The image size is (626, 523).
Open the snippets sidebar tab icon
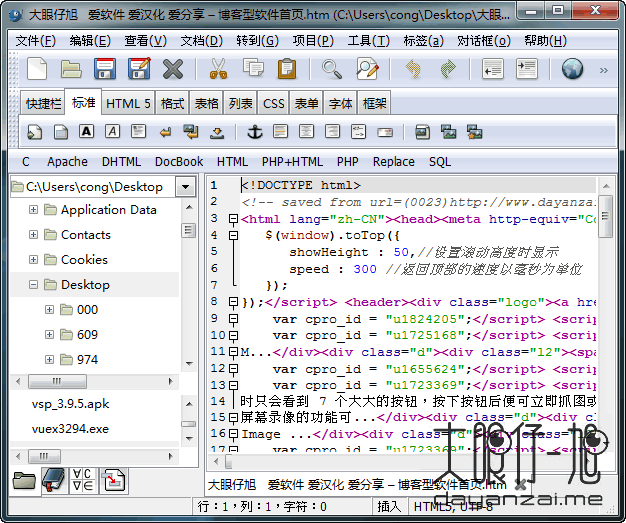[114, 480]
